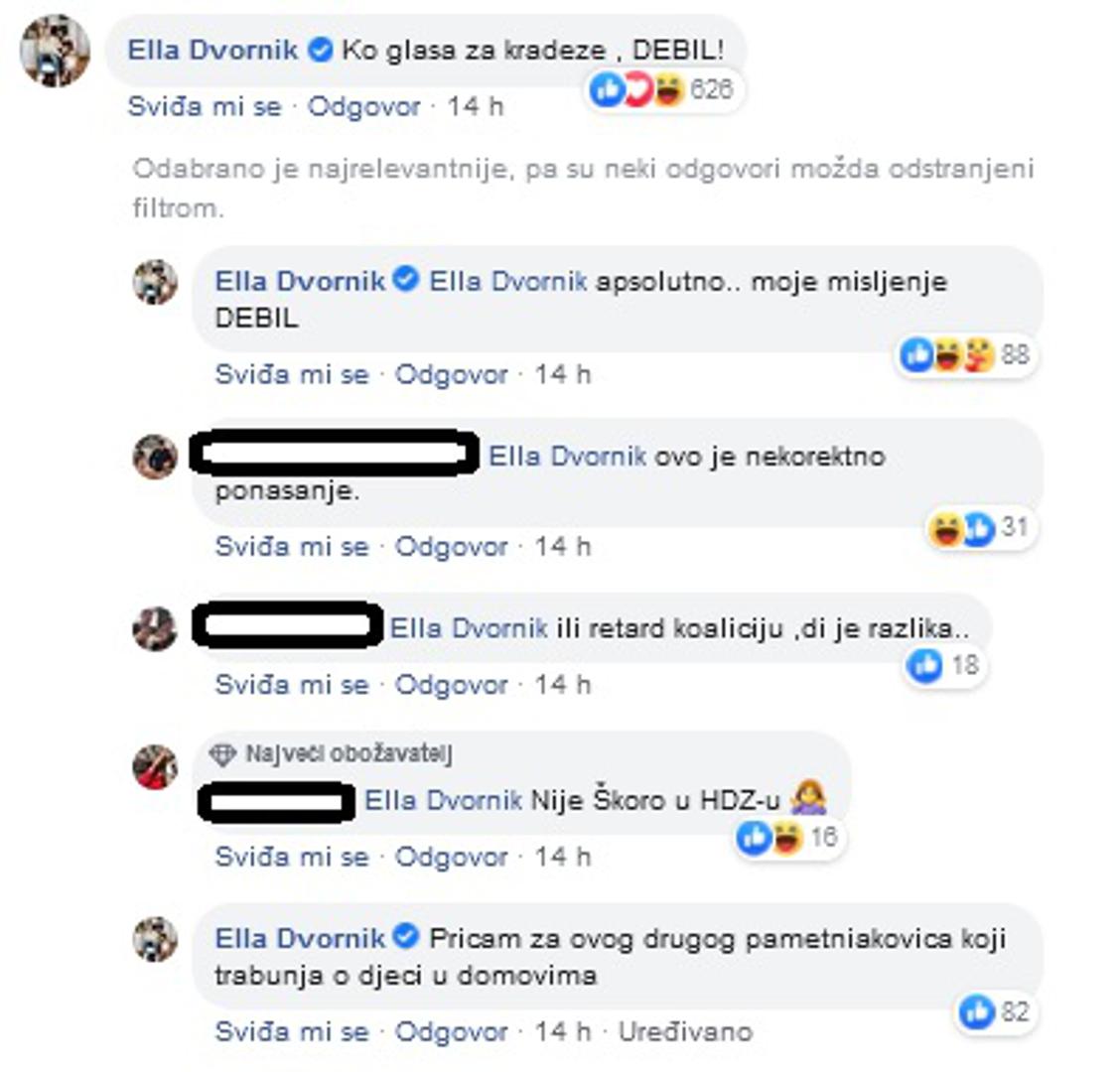
Task: Open Ella Dvornik name in 'Pricam za ovog' reply
Action: pyautogui.click(x=300, y=938)
